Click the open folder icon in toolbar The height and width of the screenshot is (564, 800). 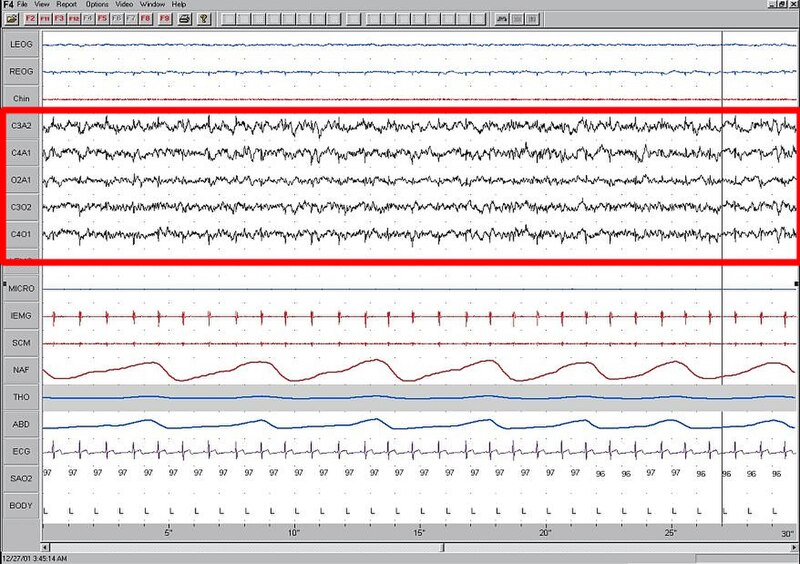click(x=10, y=19)
